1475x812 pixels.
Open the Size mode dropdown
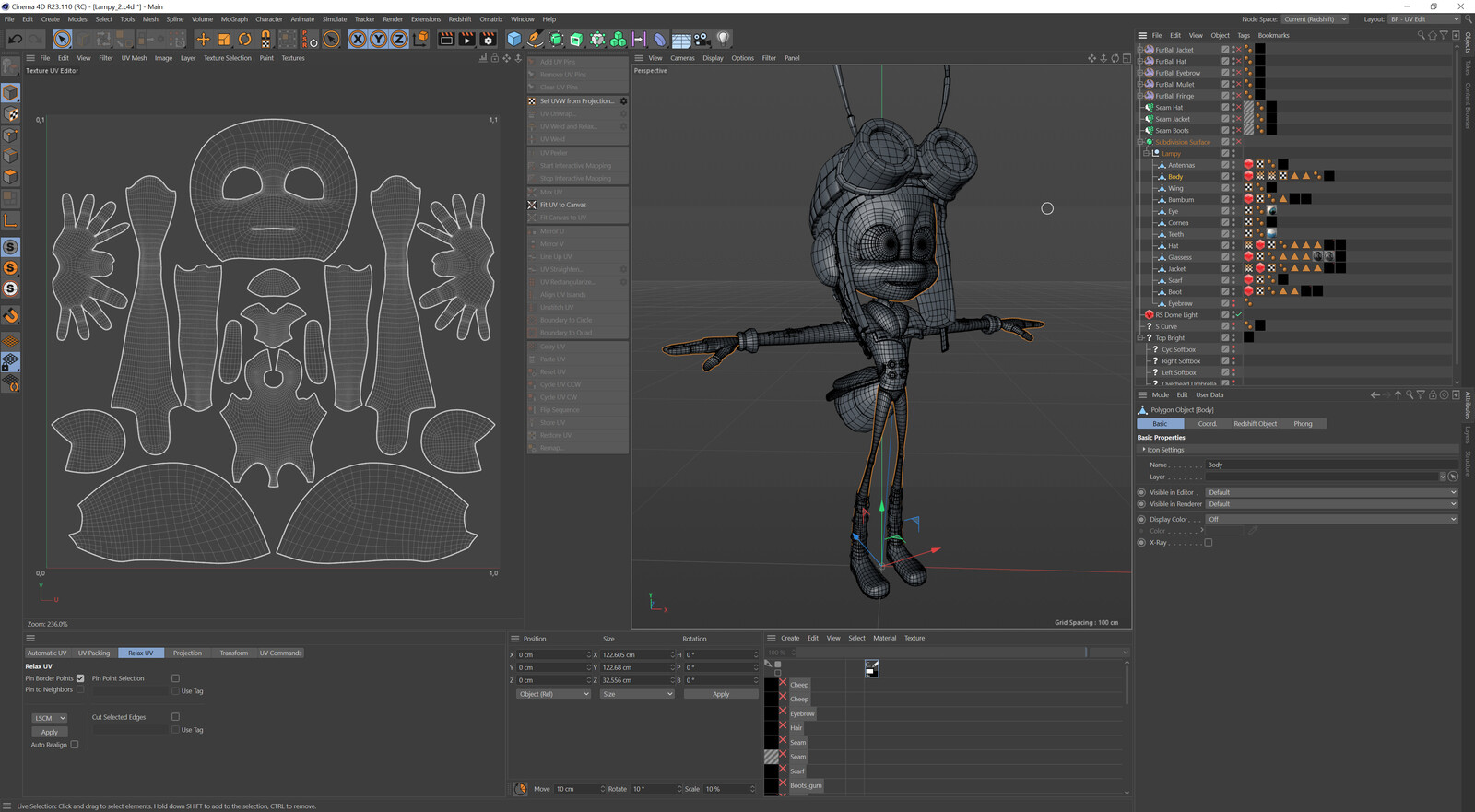pos(637,694)
